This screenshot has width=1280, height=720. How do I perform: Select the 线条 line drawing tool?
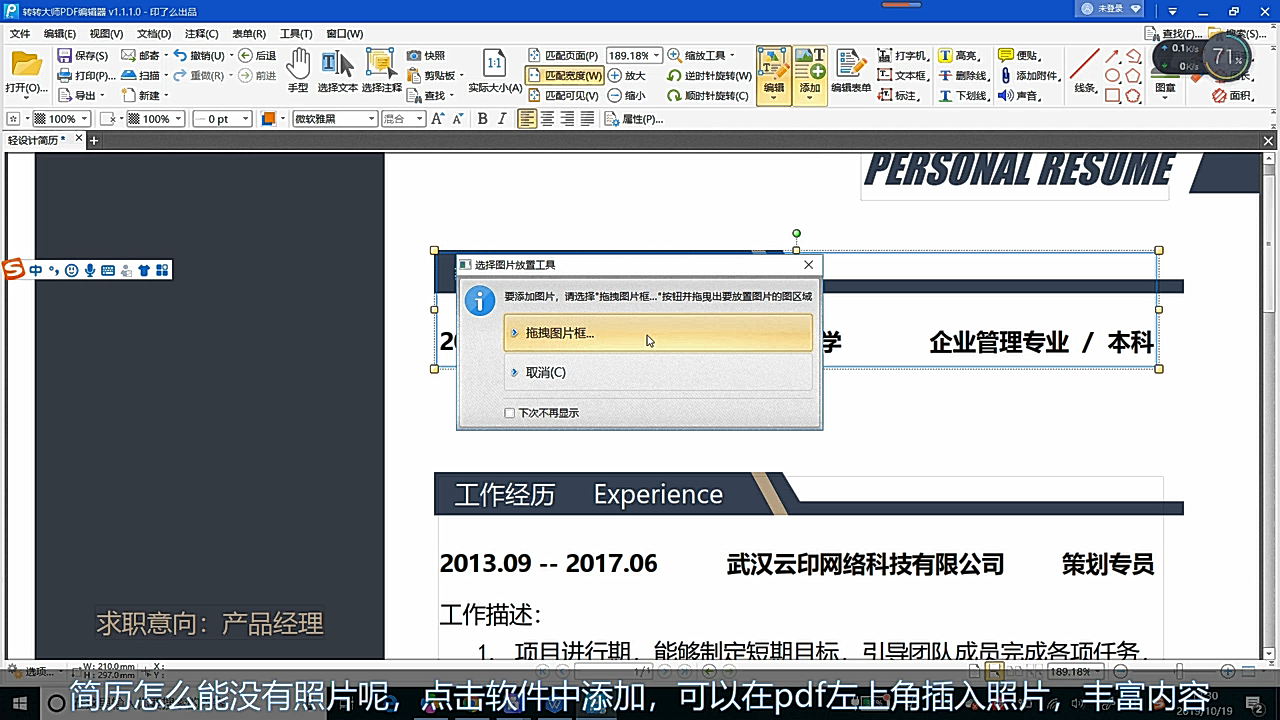coord(1085,71)
